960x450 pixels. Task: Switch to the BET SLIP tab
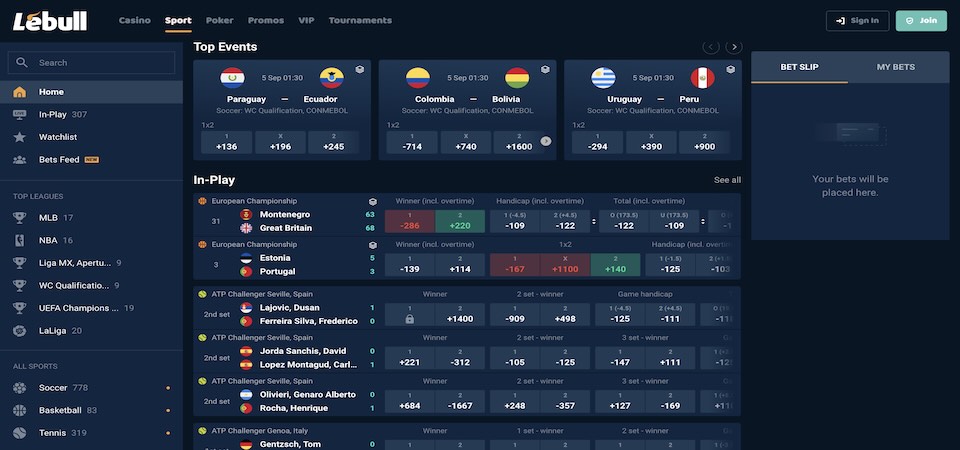pyautogui.click(x=800, y=67)
